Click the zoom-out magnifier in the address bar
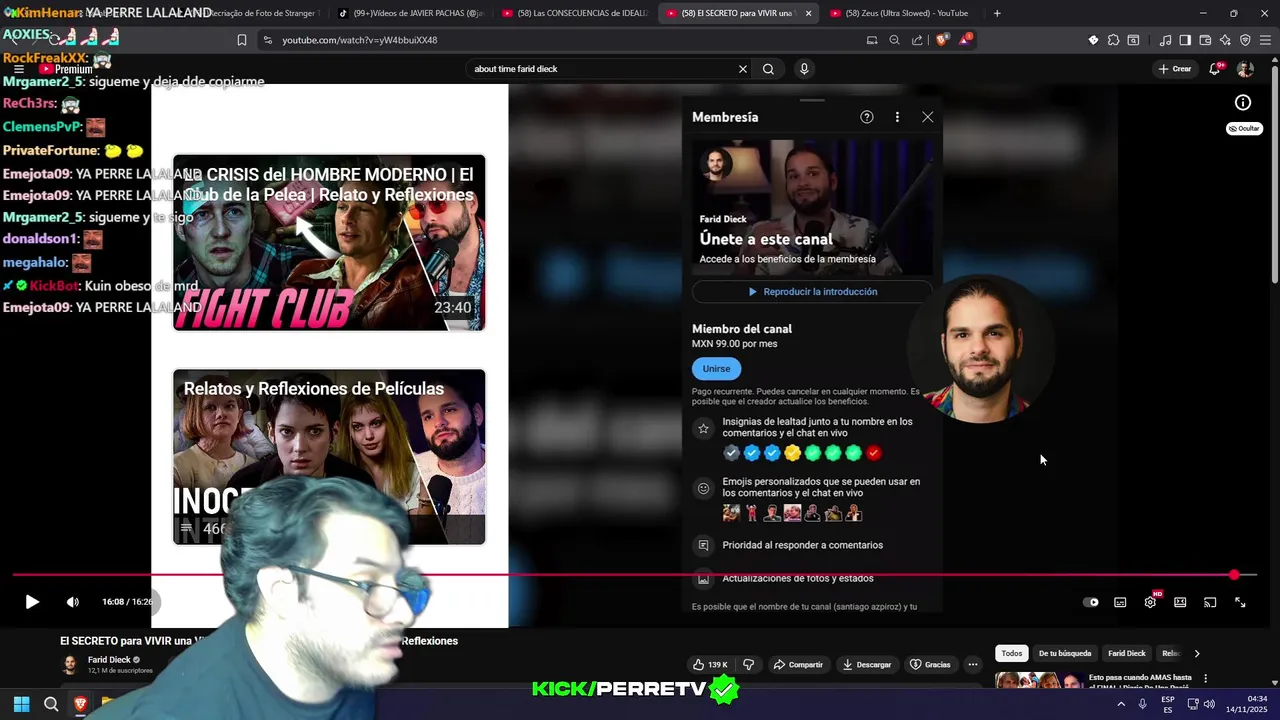 (x=894, y=40)
